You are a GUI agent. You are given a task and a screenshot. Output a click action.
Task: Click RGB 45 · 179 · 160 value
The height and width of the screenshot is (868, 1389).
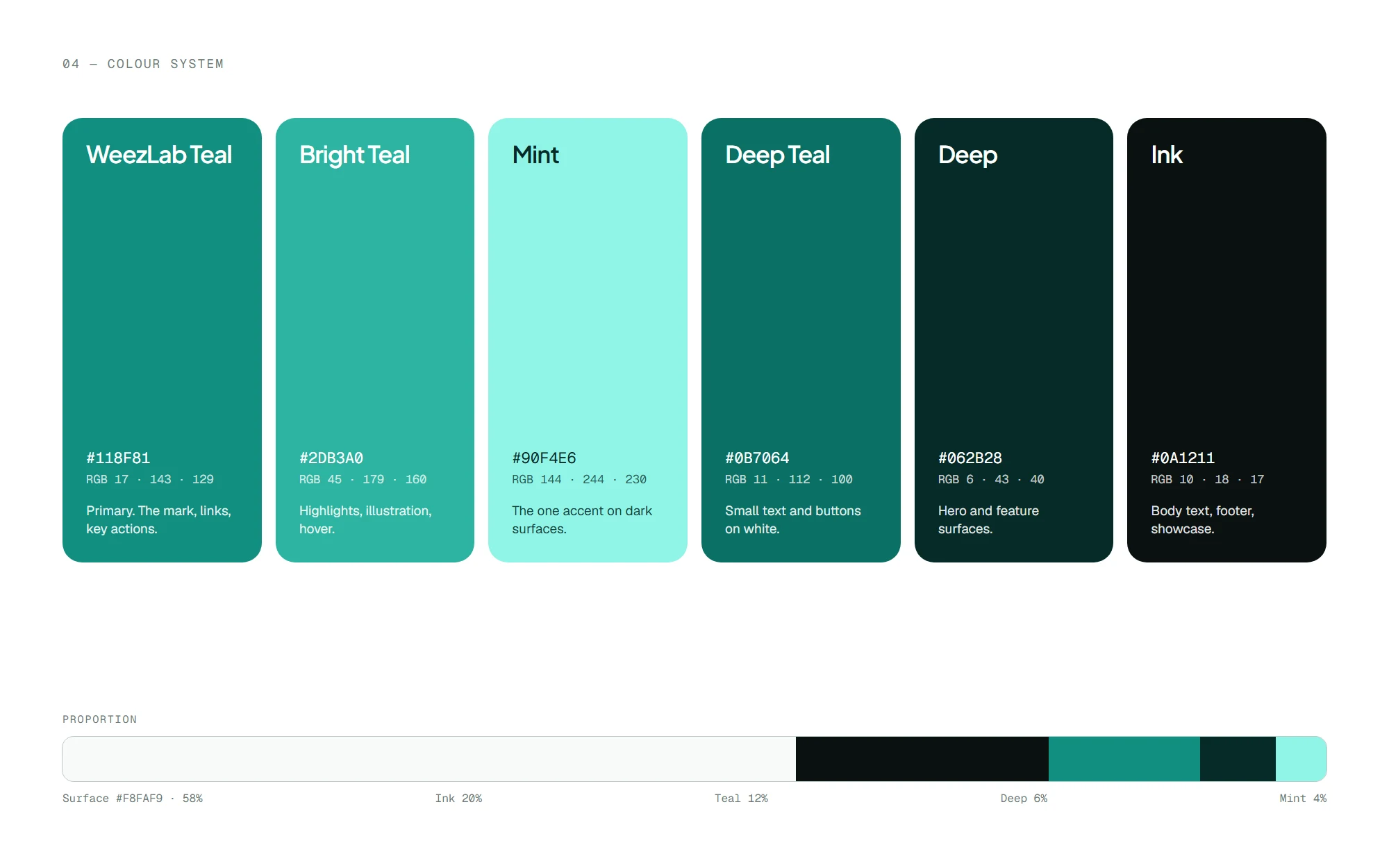tap(363, 479)
